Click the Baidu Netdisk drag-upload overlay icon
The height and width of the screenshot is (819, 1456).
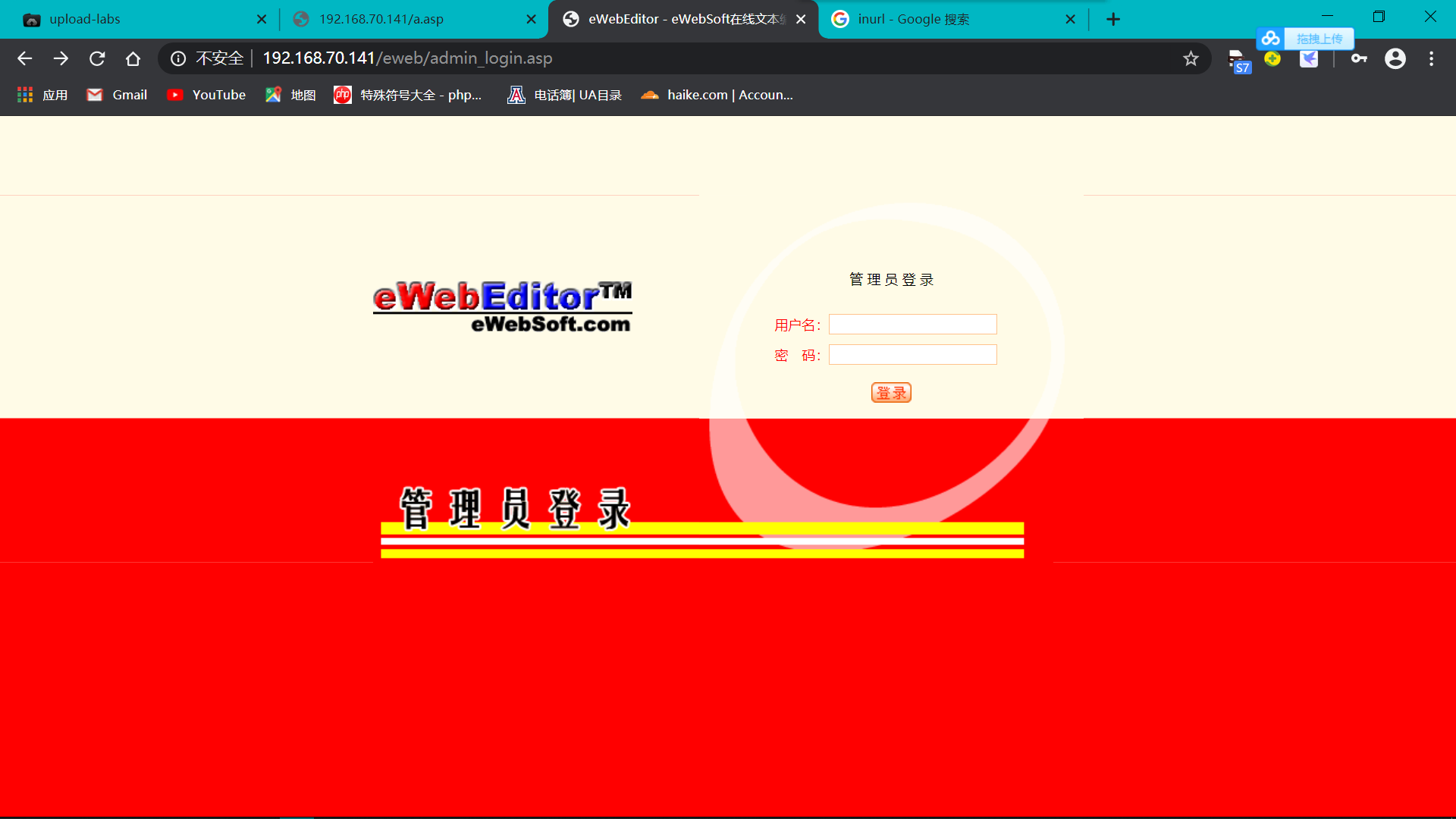coord(1271,38)
